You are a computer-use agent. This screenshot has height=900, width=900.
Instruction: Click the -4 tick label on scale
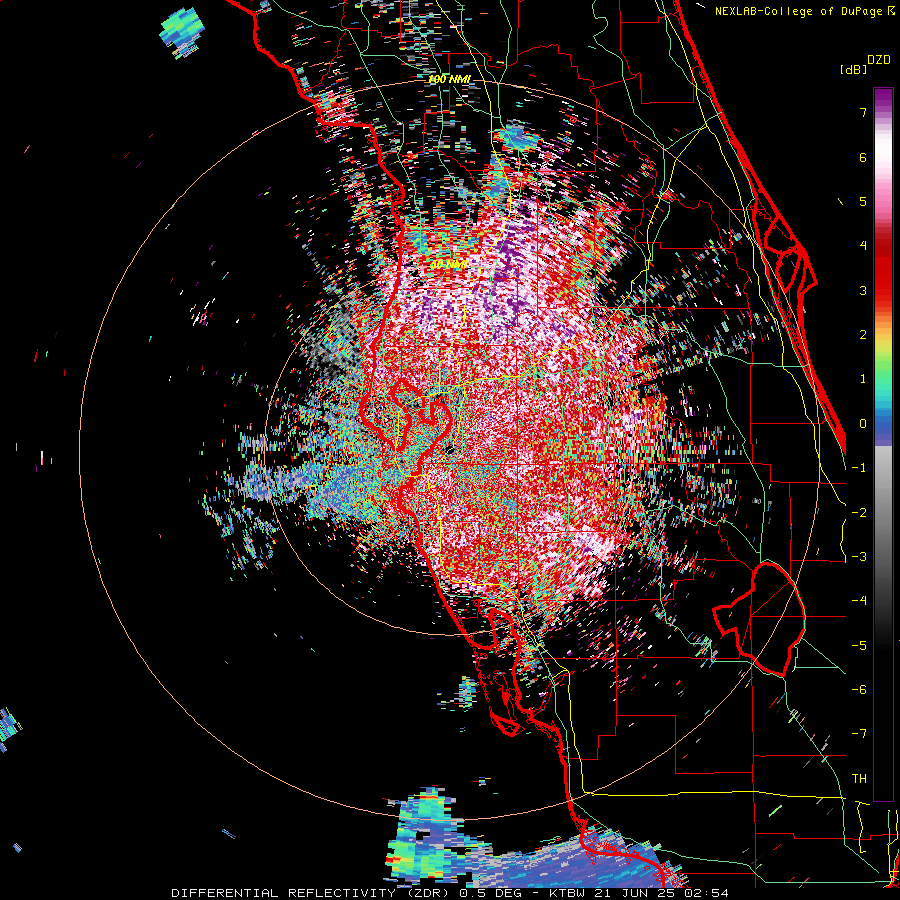[x=859, y=601]
